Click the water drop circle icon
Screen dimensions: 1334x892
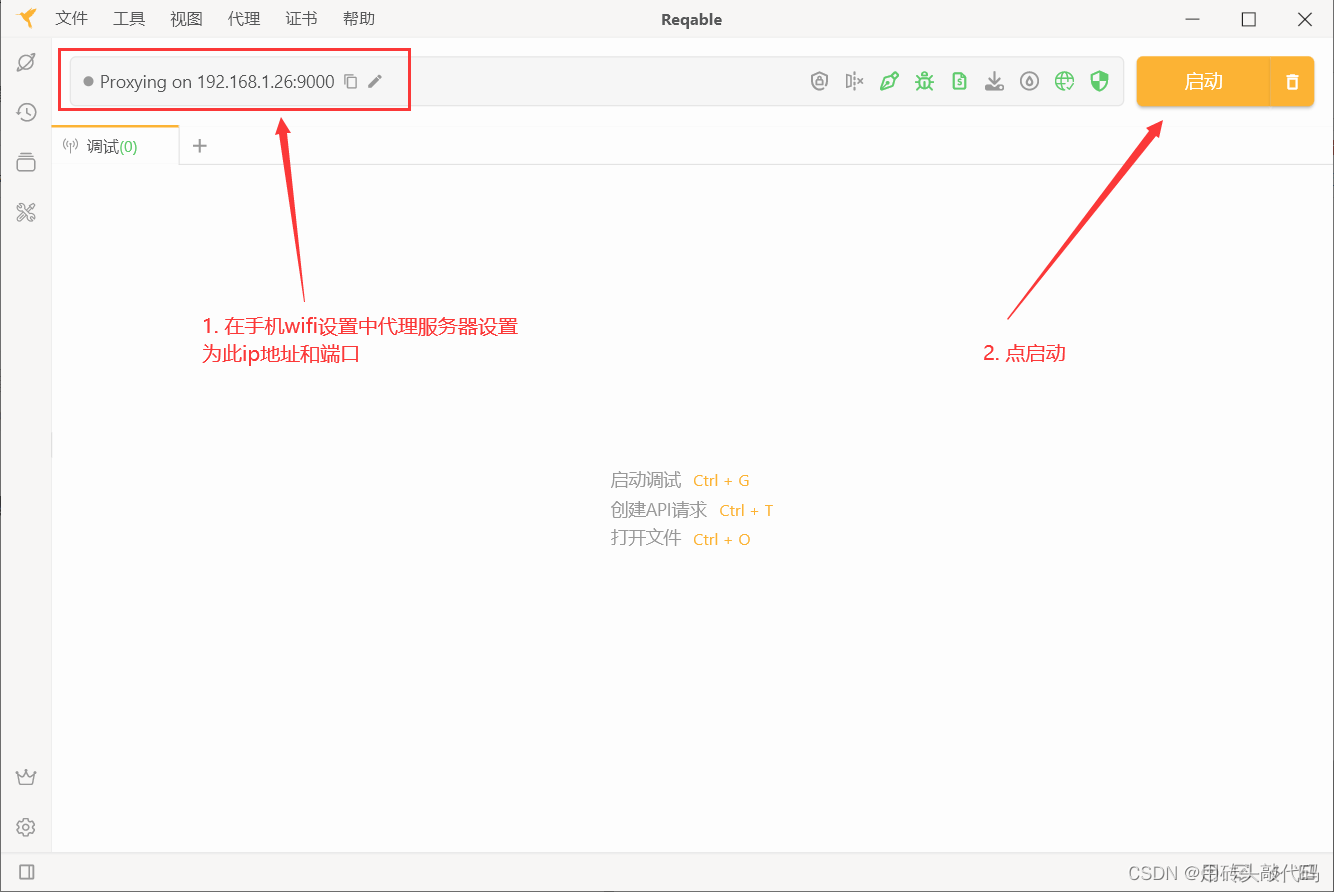(x=1029, y=81)
